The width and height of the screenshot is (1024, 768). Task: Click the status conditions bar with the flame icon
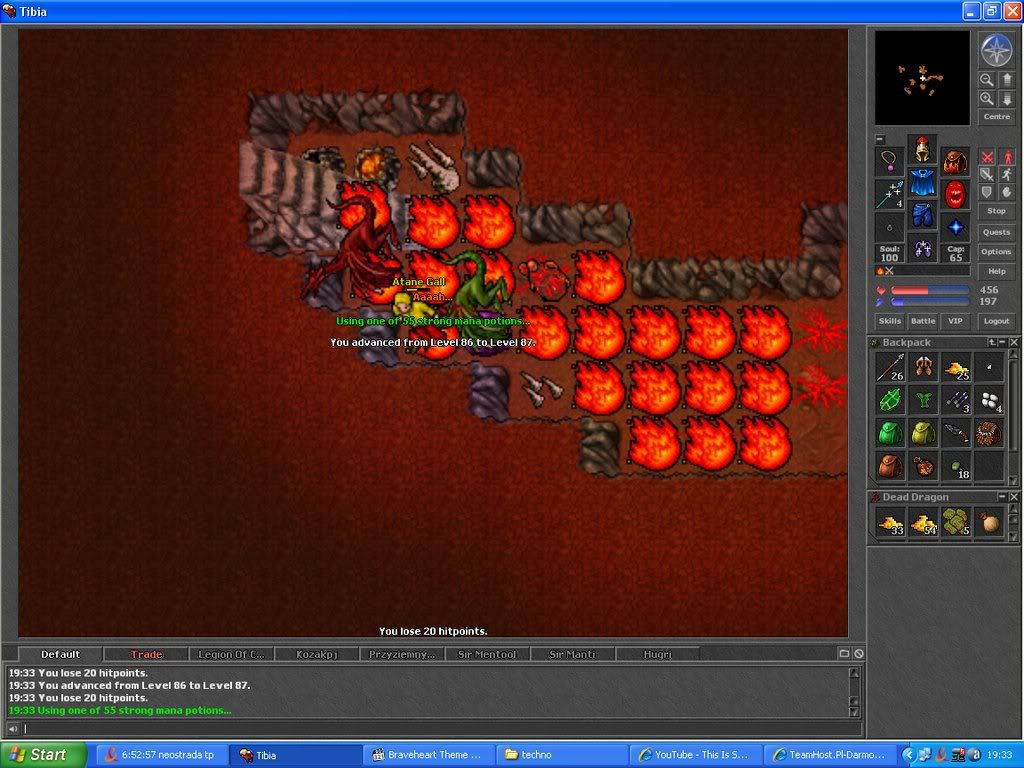click(923, 270)
